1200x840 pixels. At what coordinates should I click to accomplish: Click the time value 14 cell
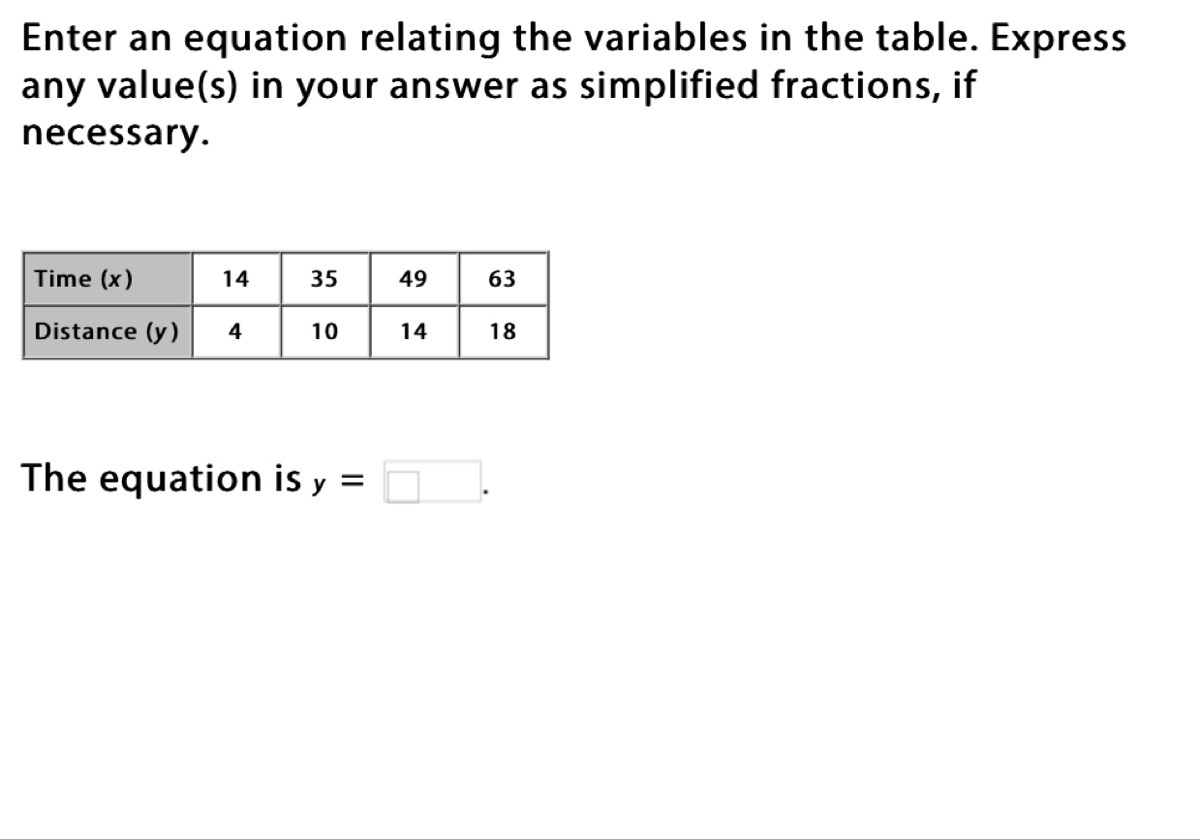pos(235,279)
